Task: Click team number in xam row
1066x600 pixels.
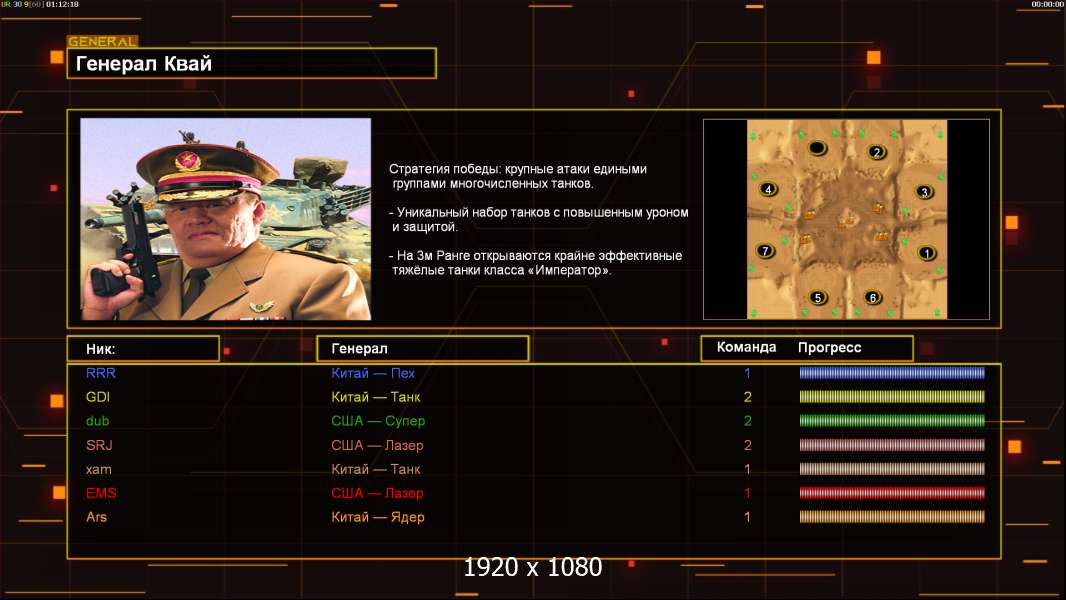Action: pyautogui.click(x=747, y=470)
